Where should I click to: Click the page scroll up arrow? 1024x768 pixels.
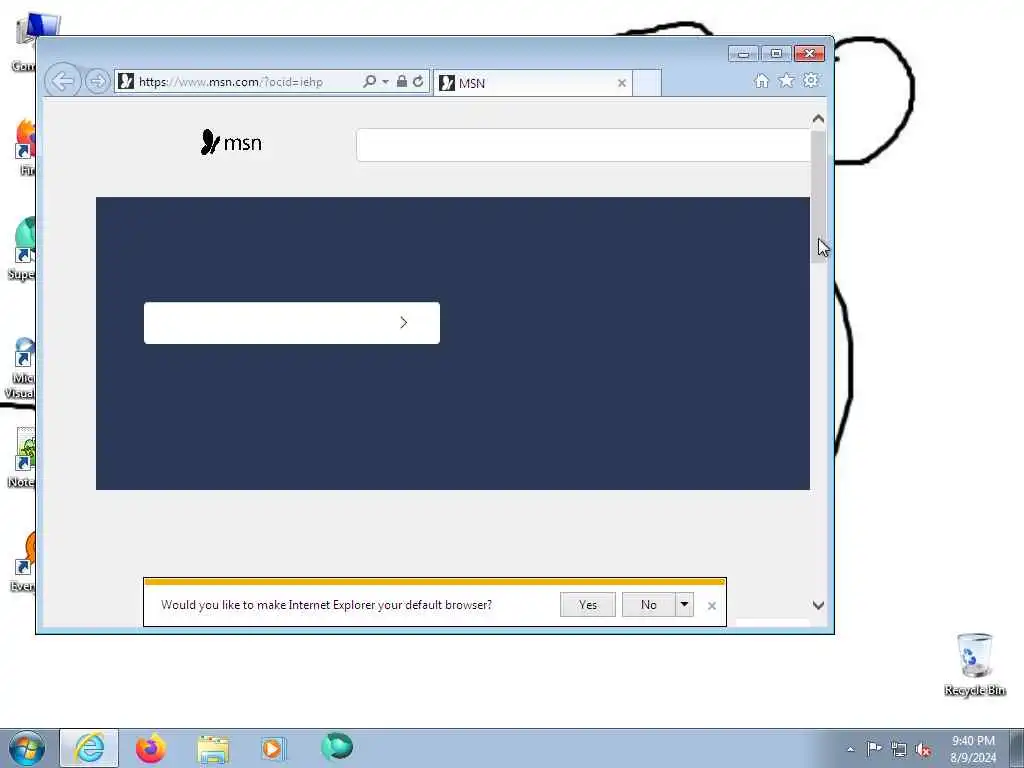[x=818, y=119]
